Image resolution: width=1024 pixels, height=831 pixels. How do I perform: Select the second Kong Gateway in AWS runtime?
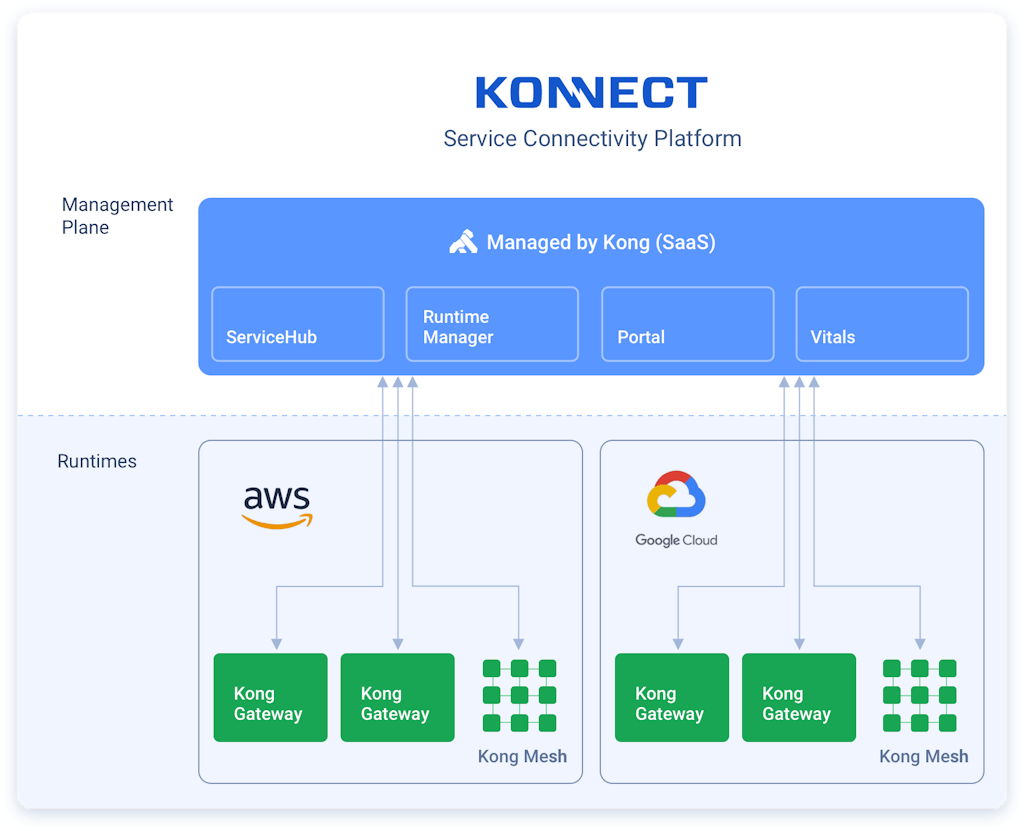tap(397, 698)
